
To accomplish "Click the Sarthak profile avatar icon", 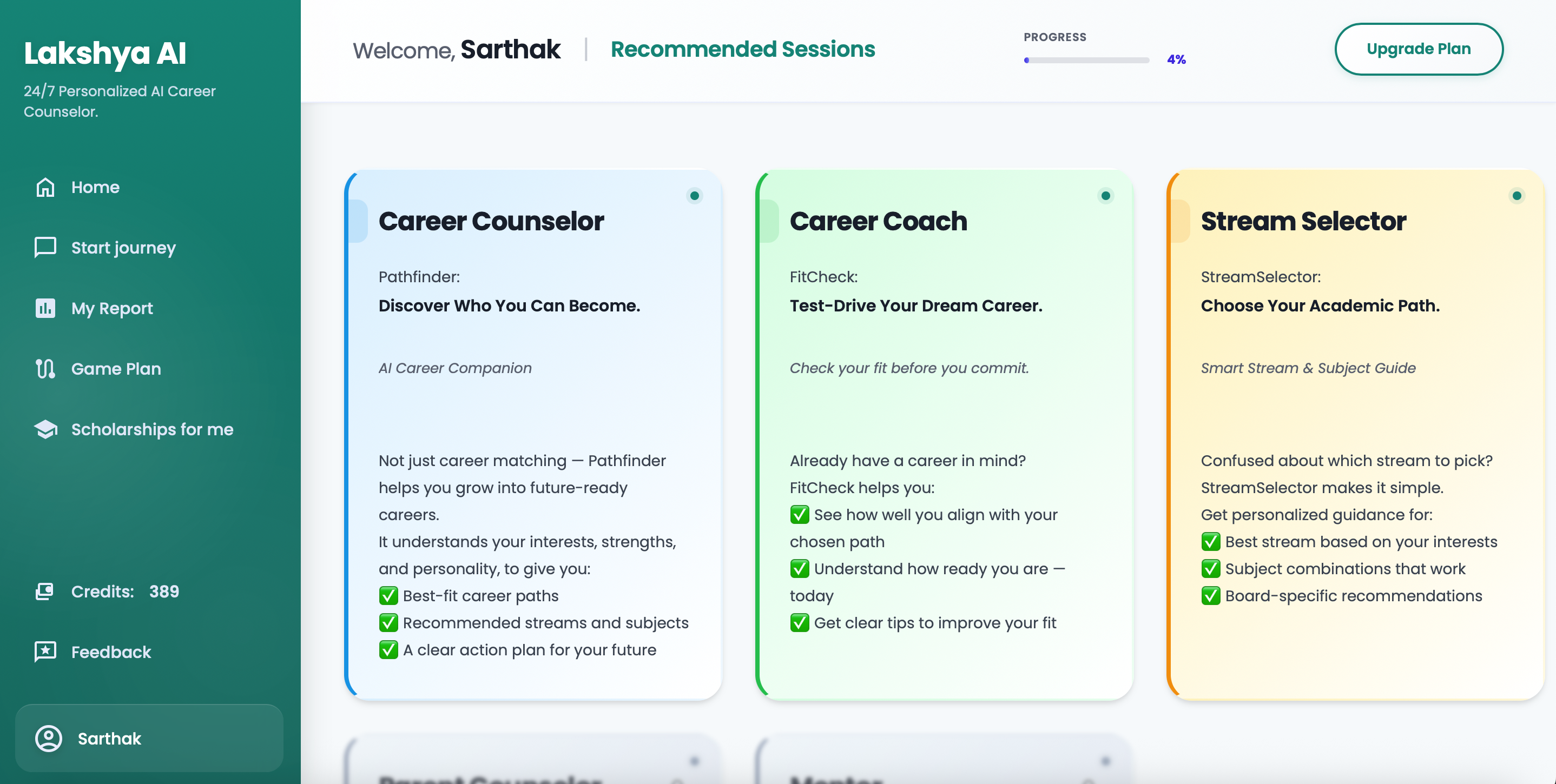I will pyautogui.click(x=48, y=738).
